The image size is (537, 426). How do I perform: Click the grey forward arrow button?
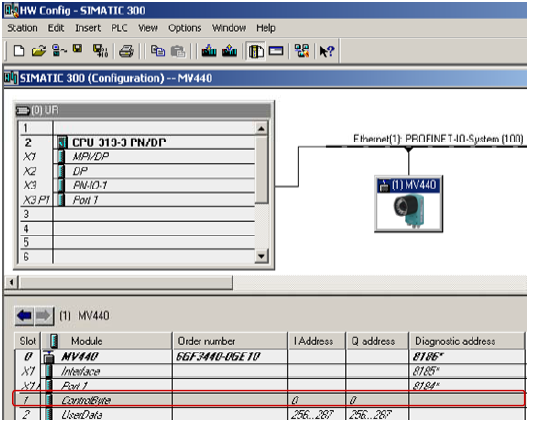(x=43, y=315)
